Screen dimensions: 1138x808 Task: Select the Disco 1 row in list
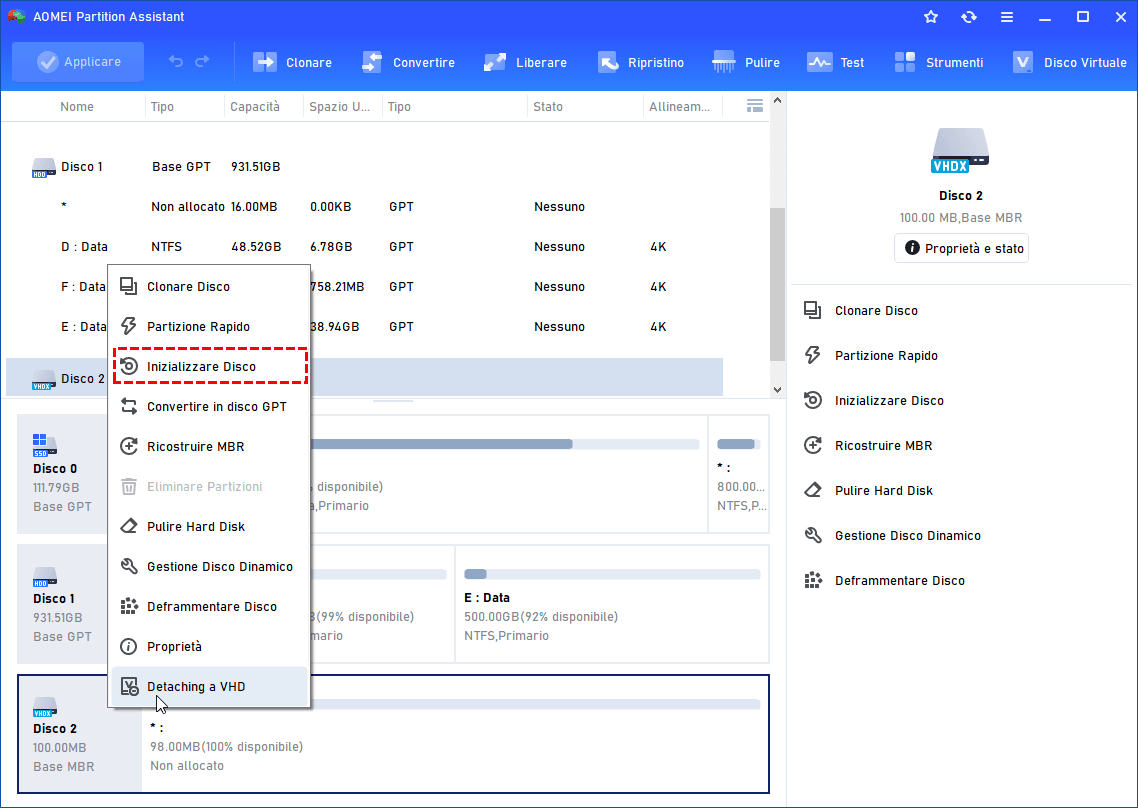pos(364,167)
